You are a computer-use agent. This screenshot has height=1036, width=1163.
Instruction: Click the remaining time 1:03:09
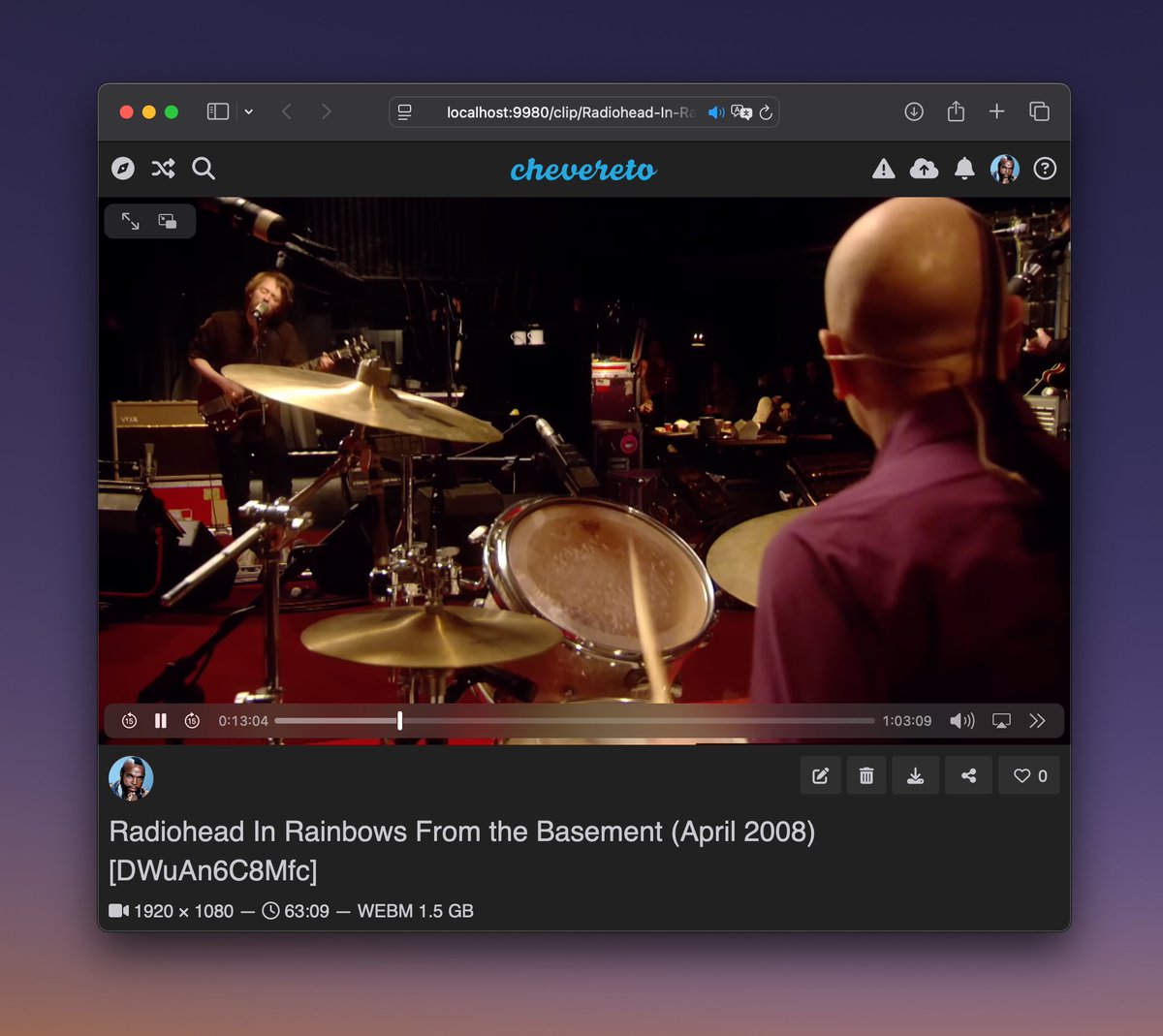click(x=907, y=721)
